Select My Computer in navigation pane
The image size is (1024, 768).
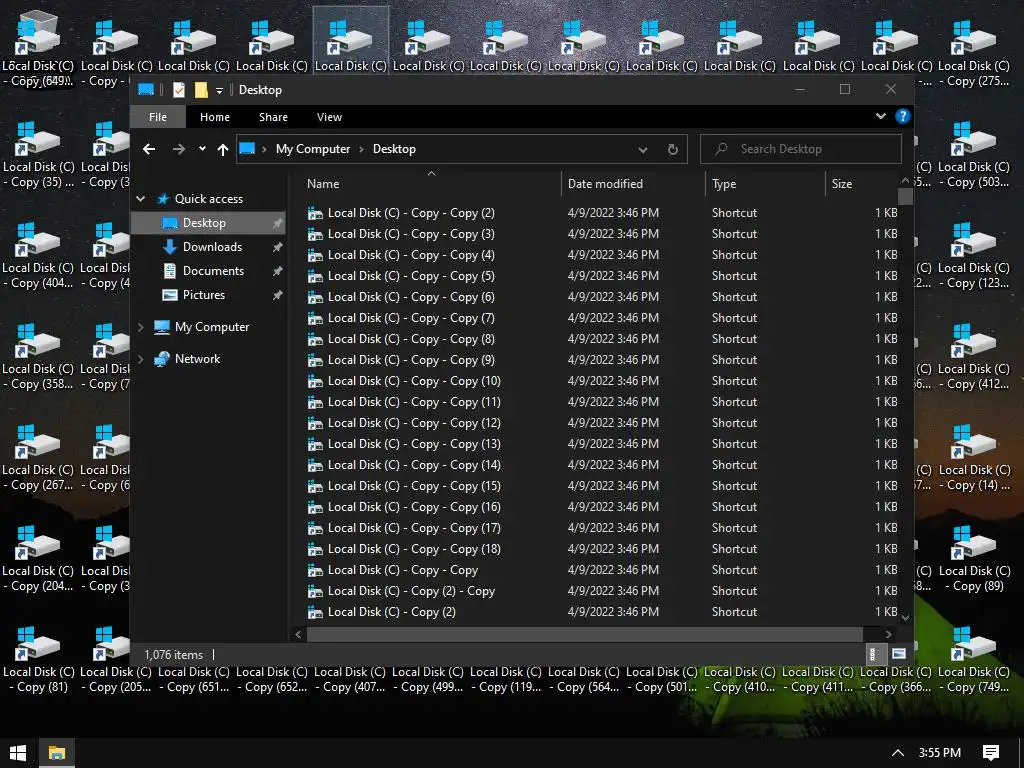pos(212,327)
